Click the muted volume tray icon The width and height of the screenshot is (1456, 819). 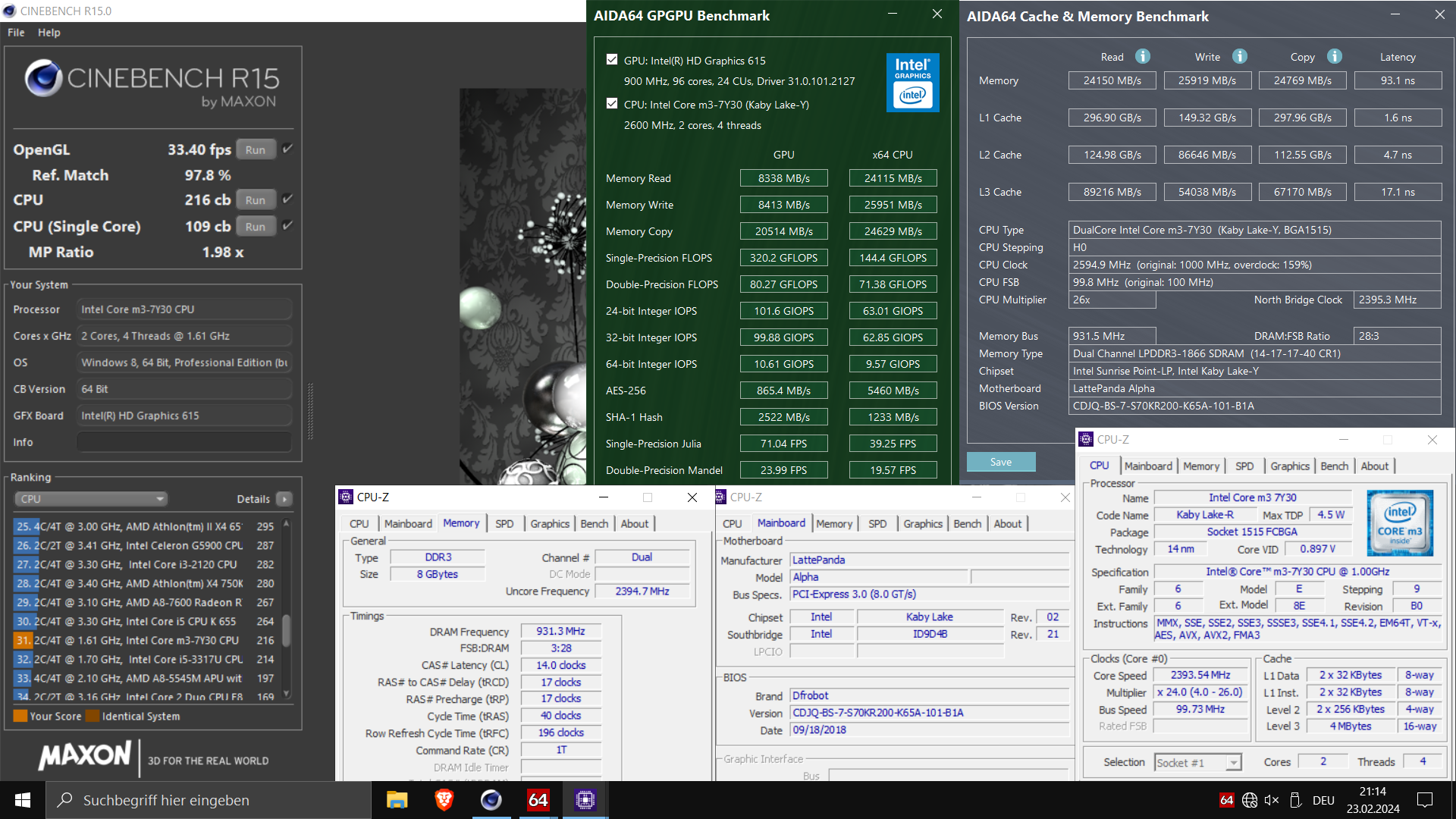point(1272,800)
